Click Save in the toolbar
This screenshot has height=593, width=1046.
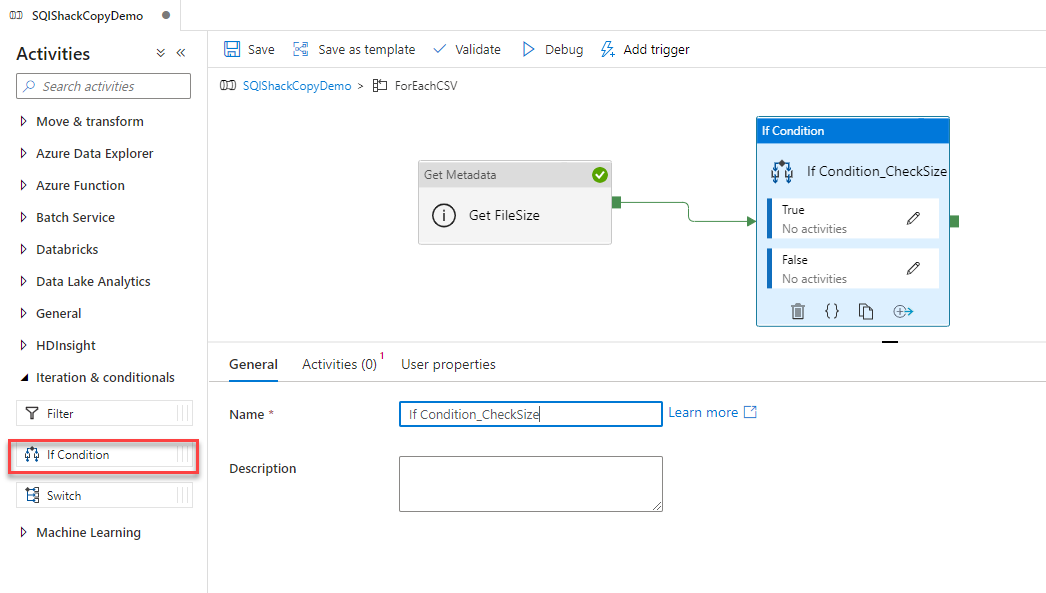point(249,49)
